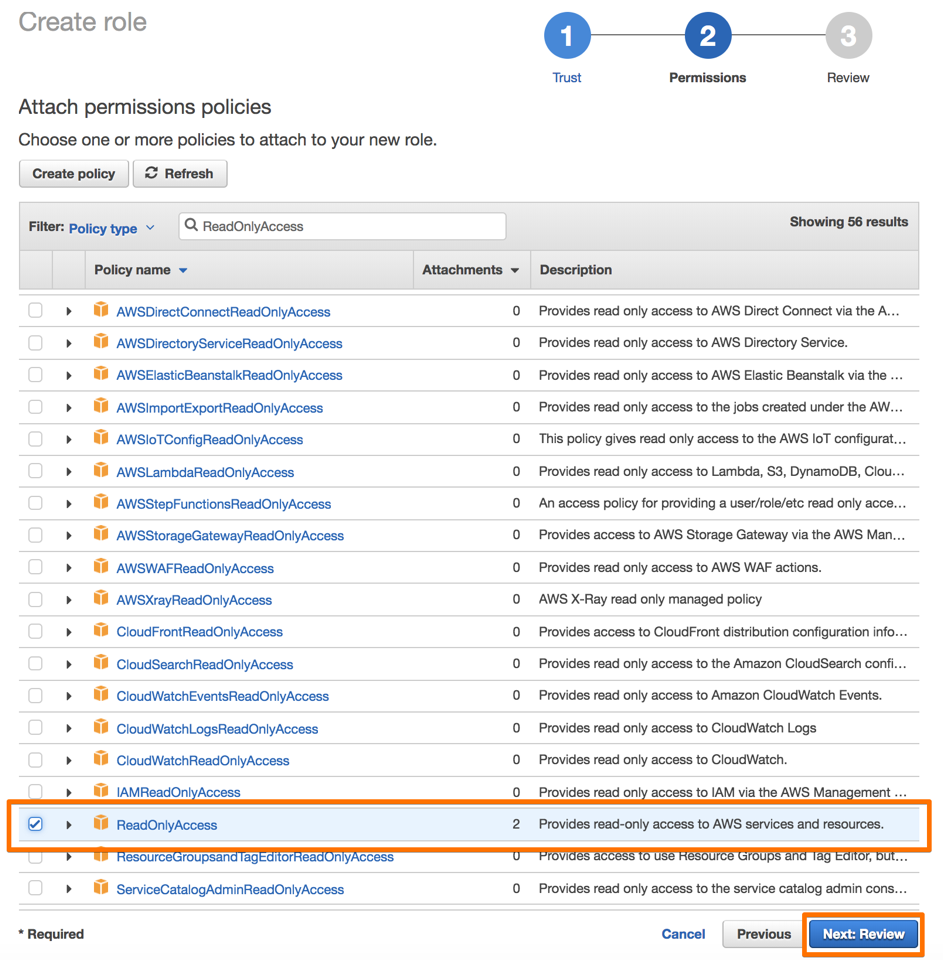Switch to the Trust step
Image resolution: width=943 pixels, height=960 pixels.
567,35
